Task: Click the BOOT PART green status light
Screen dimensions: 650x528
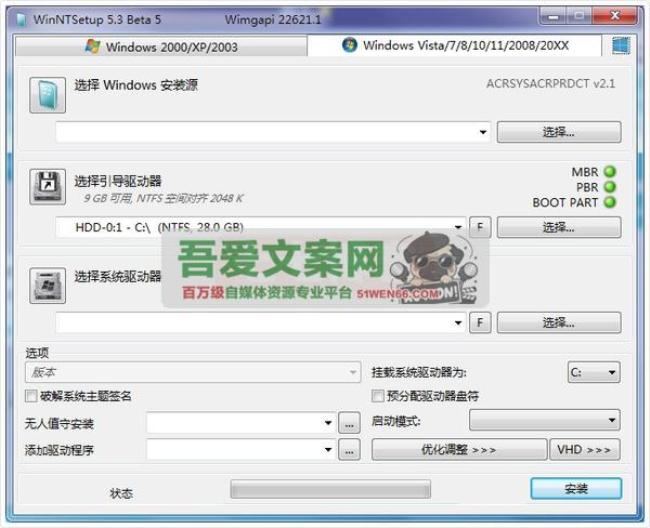Action: [610, 202]
